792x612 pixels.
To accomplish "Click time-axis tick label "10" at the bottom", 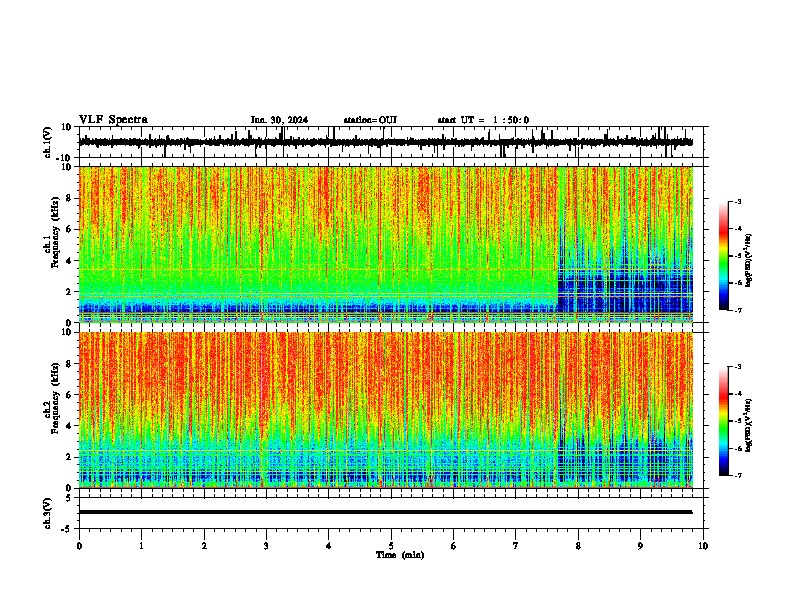I will click(703, 546).
